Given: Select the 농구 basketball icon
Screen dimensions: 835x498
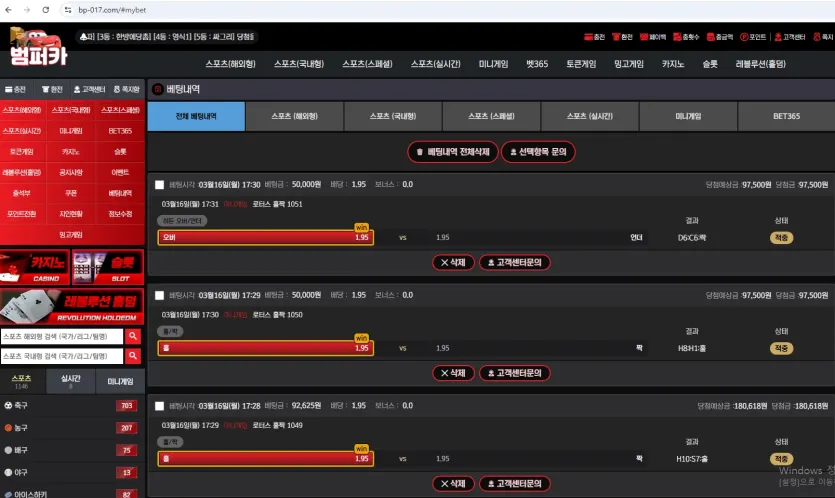Looking at the screenshot, I should [x=8, y=428].
